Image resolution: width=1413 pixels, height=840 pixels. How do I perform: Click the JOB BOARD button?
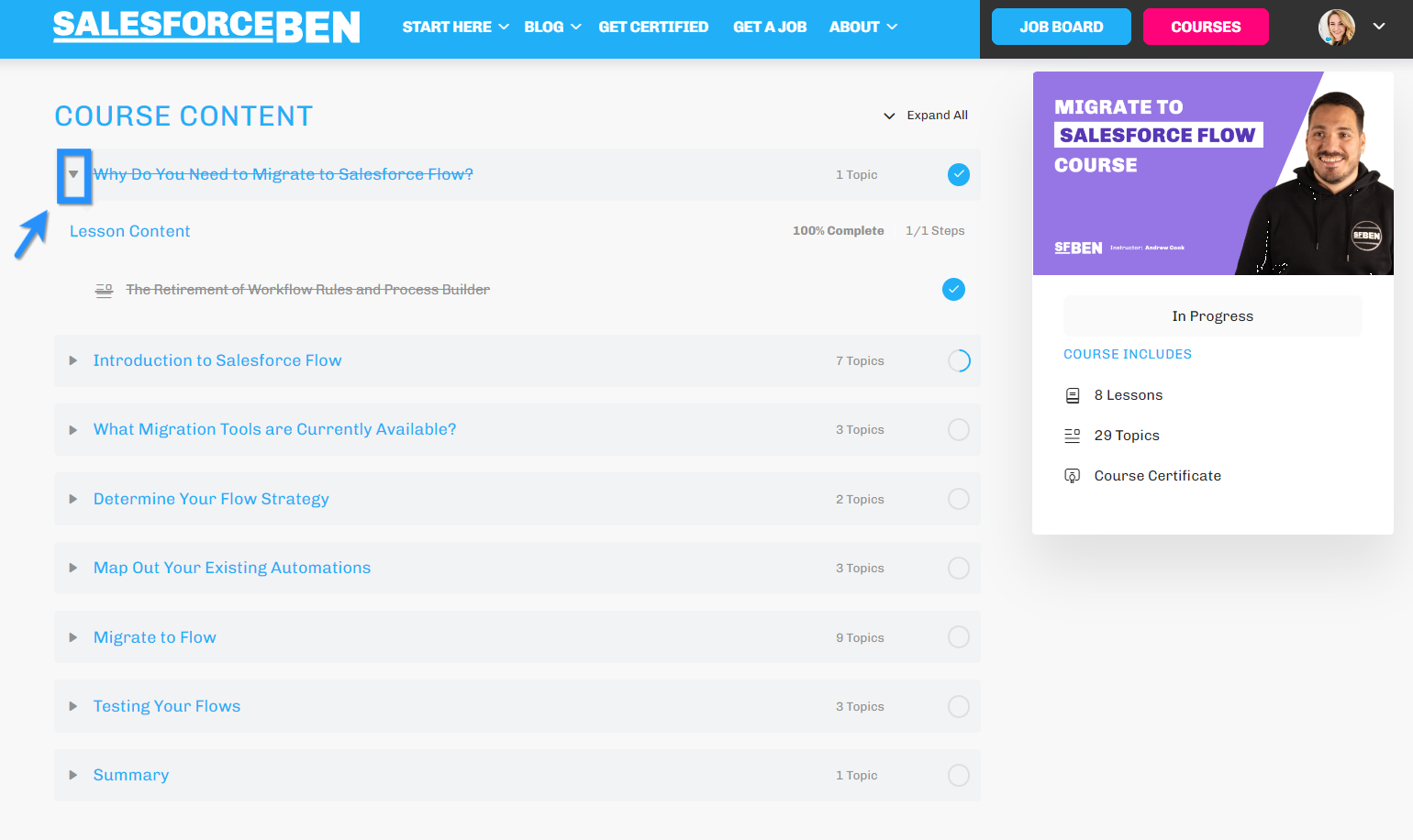(x=1062, y=27)
